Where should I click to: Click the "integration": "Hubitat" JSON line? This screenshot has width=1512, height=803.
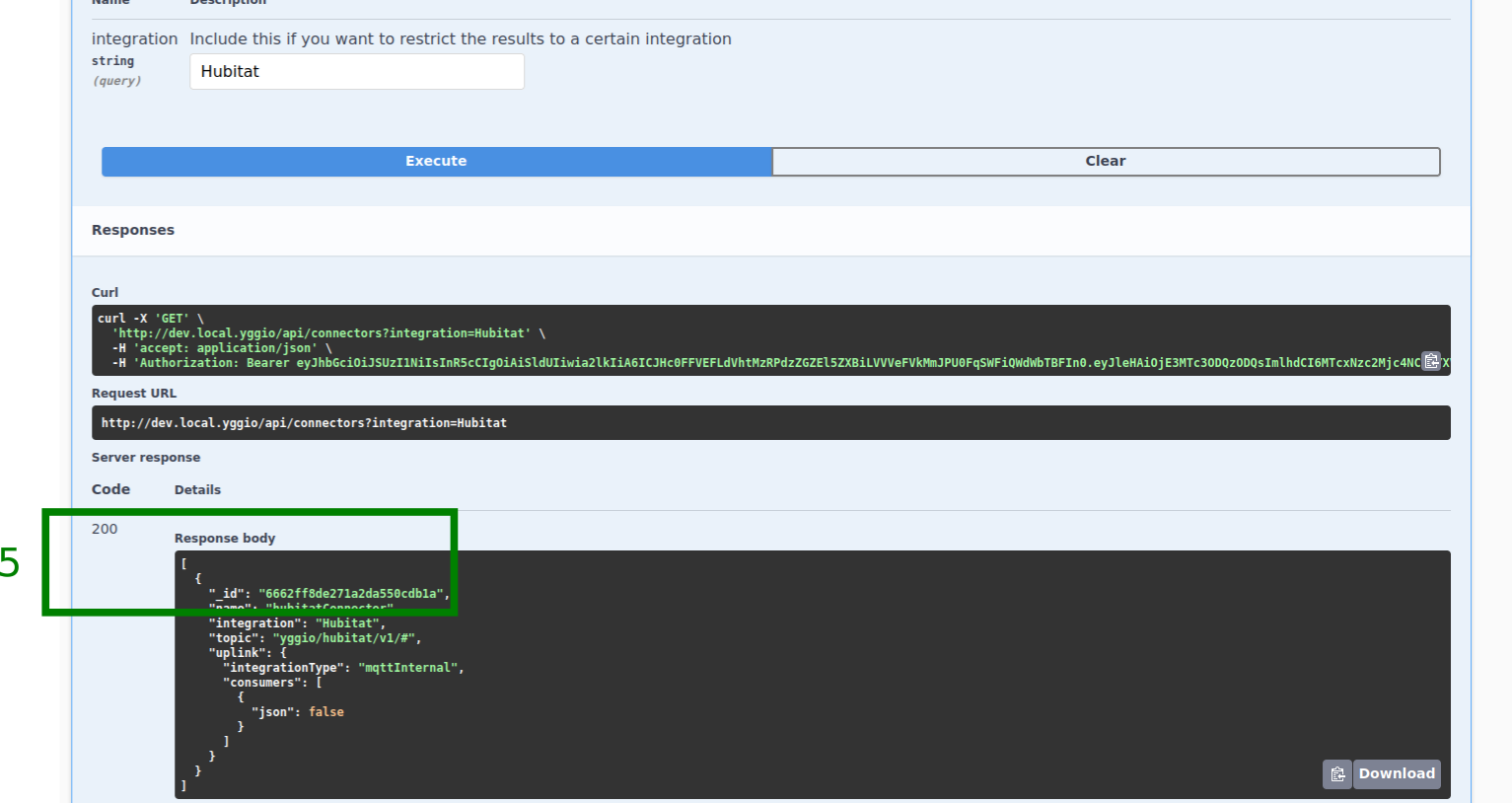[x=297, y=623]
